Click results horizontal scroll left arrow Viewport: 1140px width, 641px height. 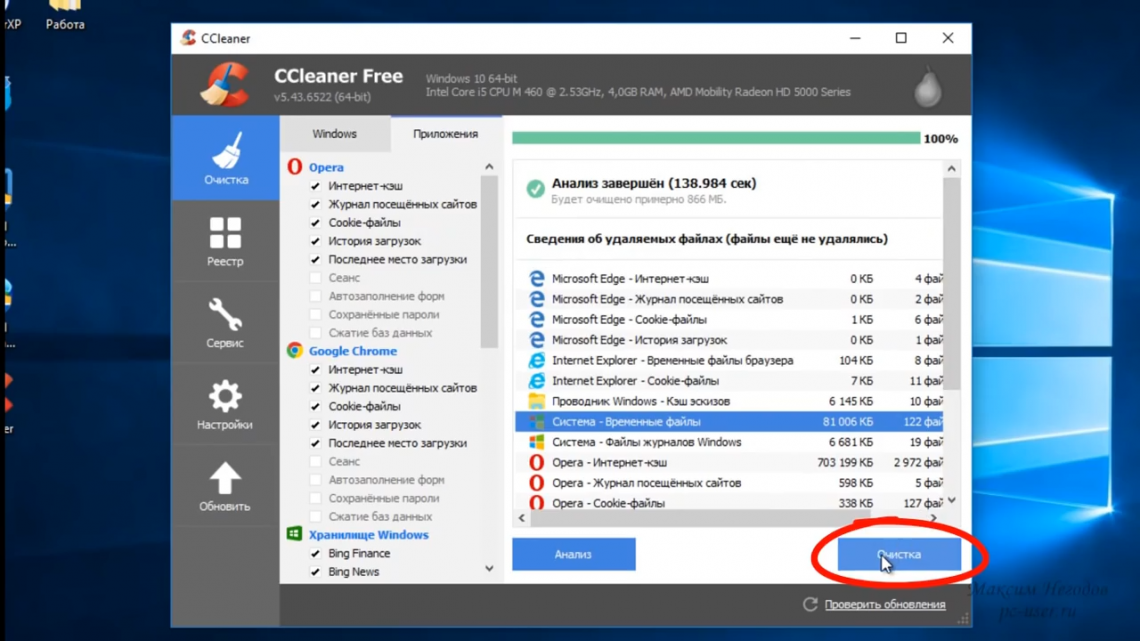point(522,517)
